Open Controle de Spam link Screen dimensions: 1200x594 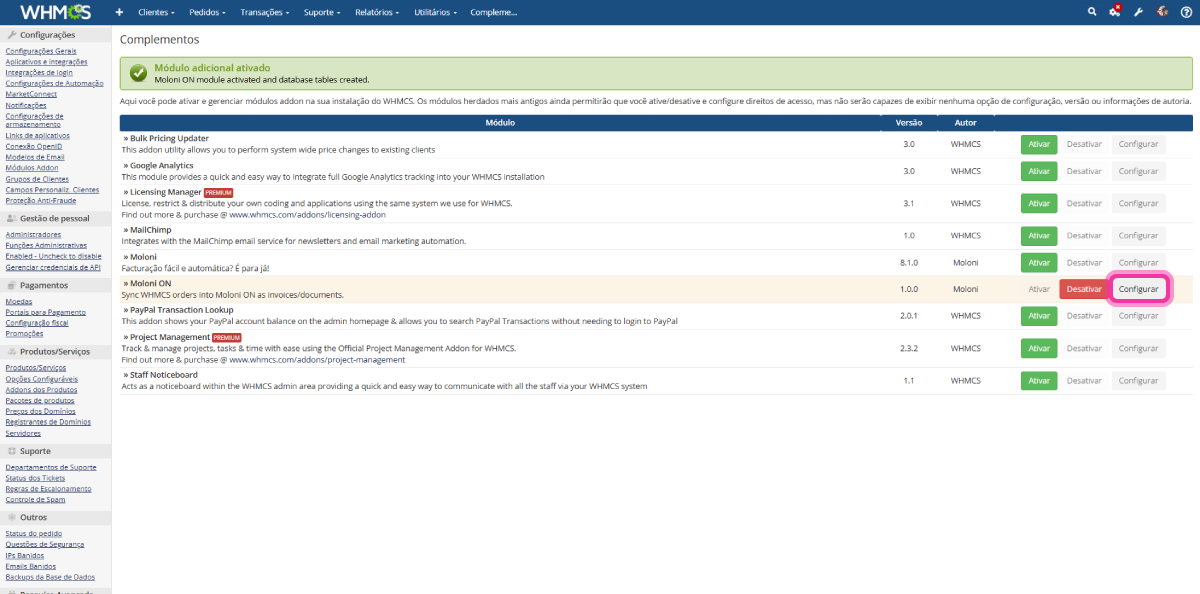point(35,500)
